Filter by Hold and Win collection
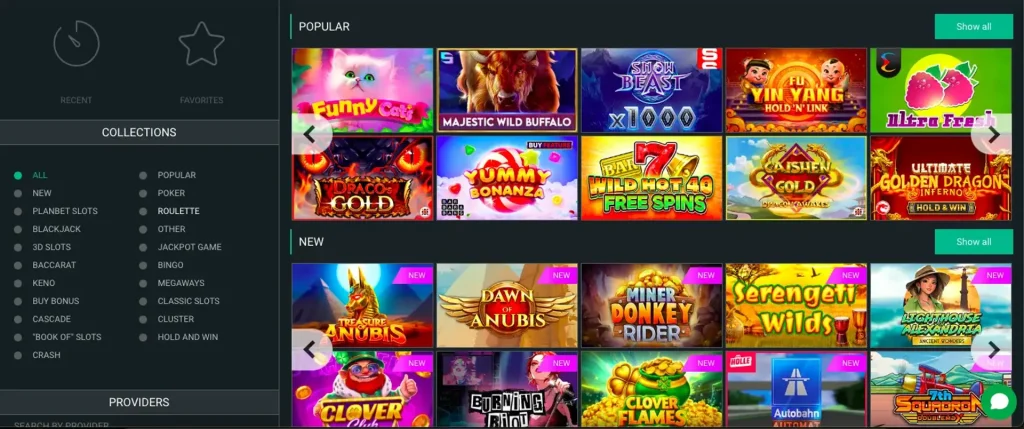This screenshot has width=1024, height=429. click(x=180, y=337)
